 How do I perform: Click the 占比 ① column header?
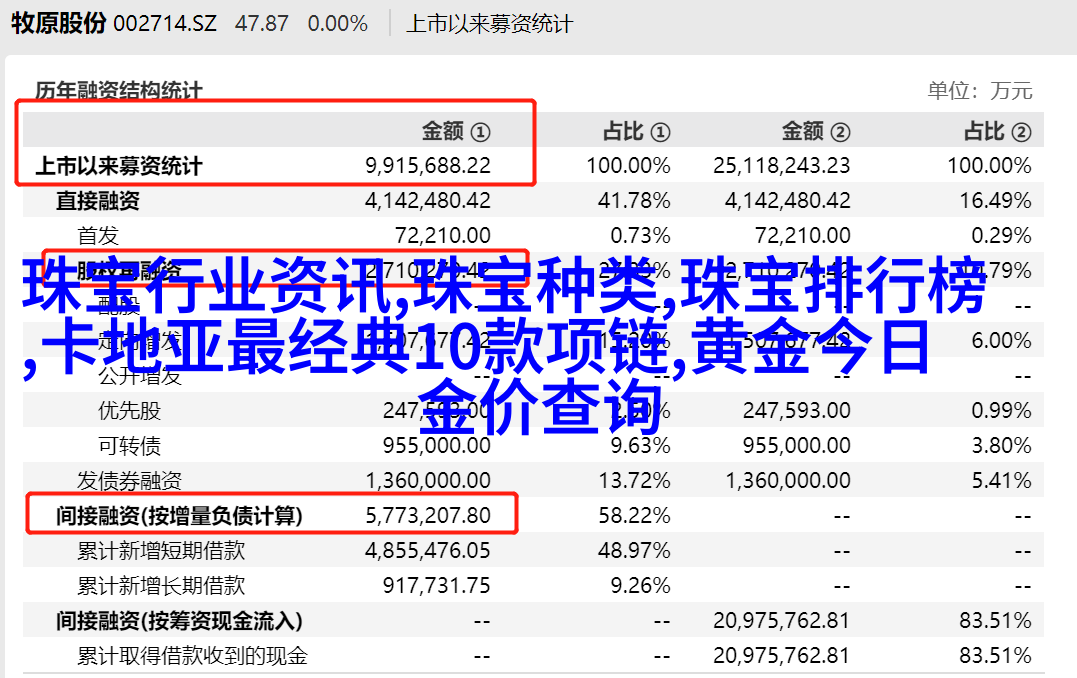pyautogui.click(x=637, y=131)
